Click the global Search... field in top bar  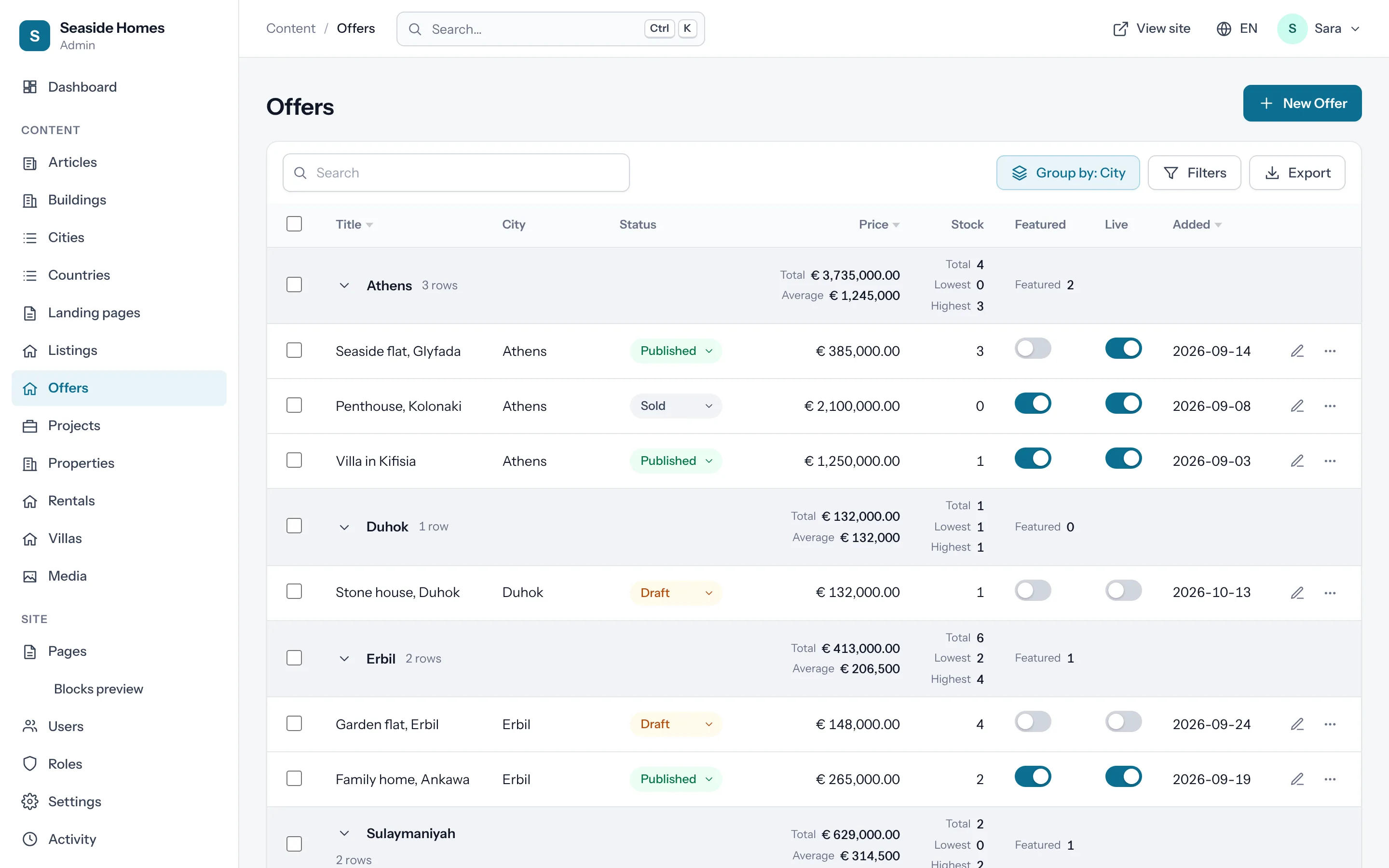[x=550, y=29]
